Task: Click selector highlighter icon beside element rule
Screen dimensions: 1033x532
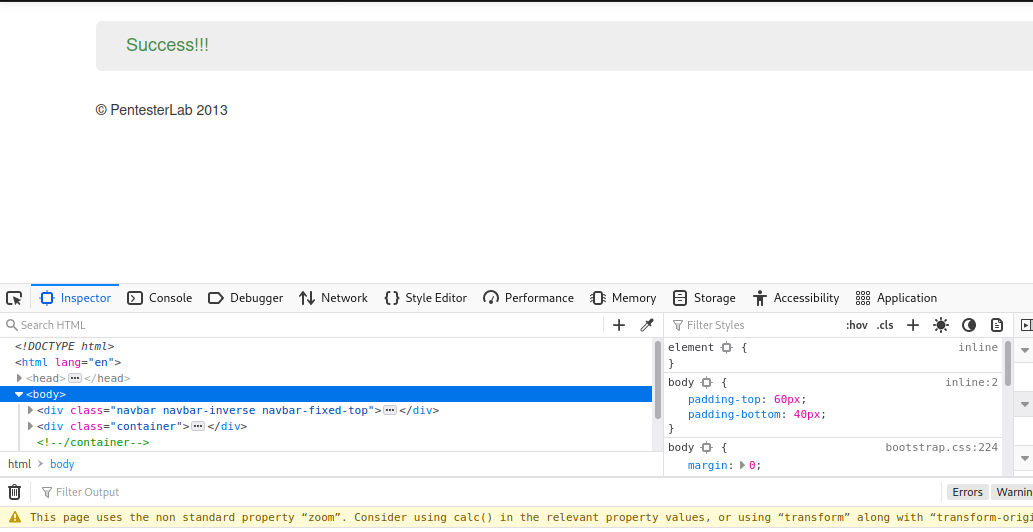Action: (x=727, y=348)
